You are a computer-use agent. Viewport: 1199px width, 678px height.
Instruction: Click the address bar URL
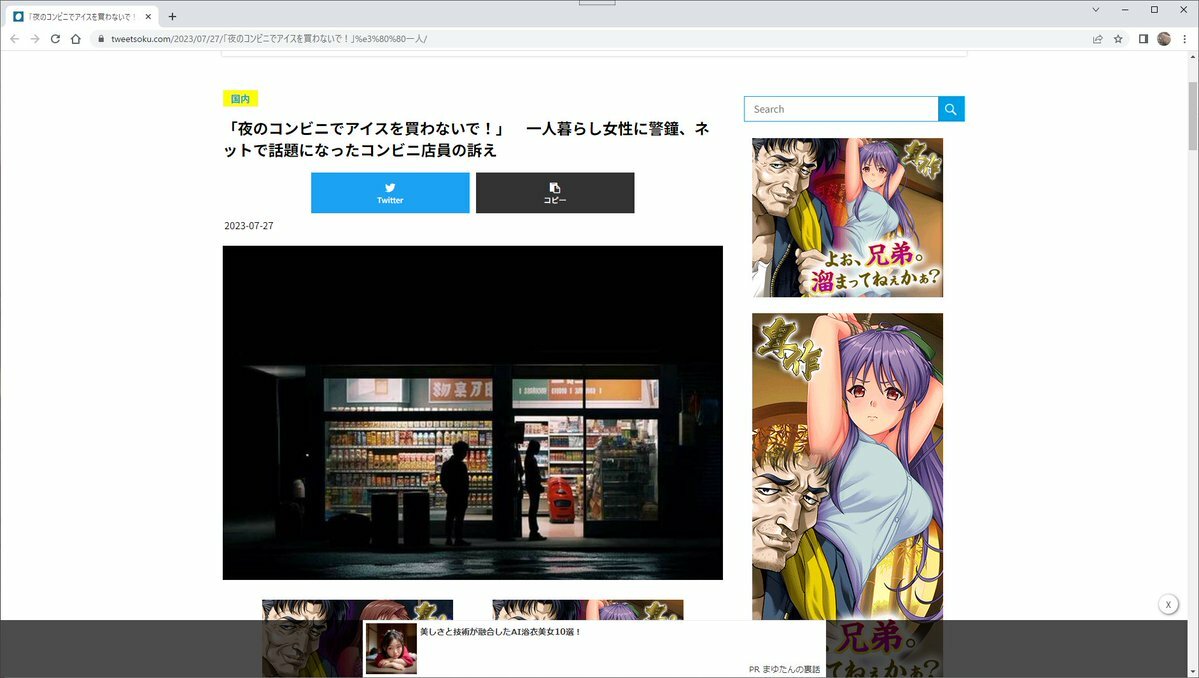click(269, 39)
